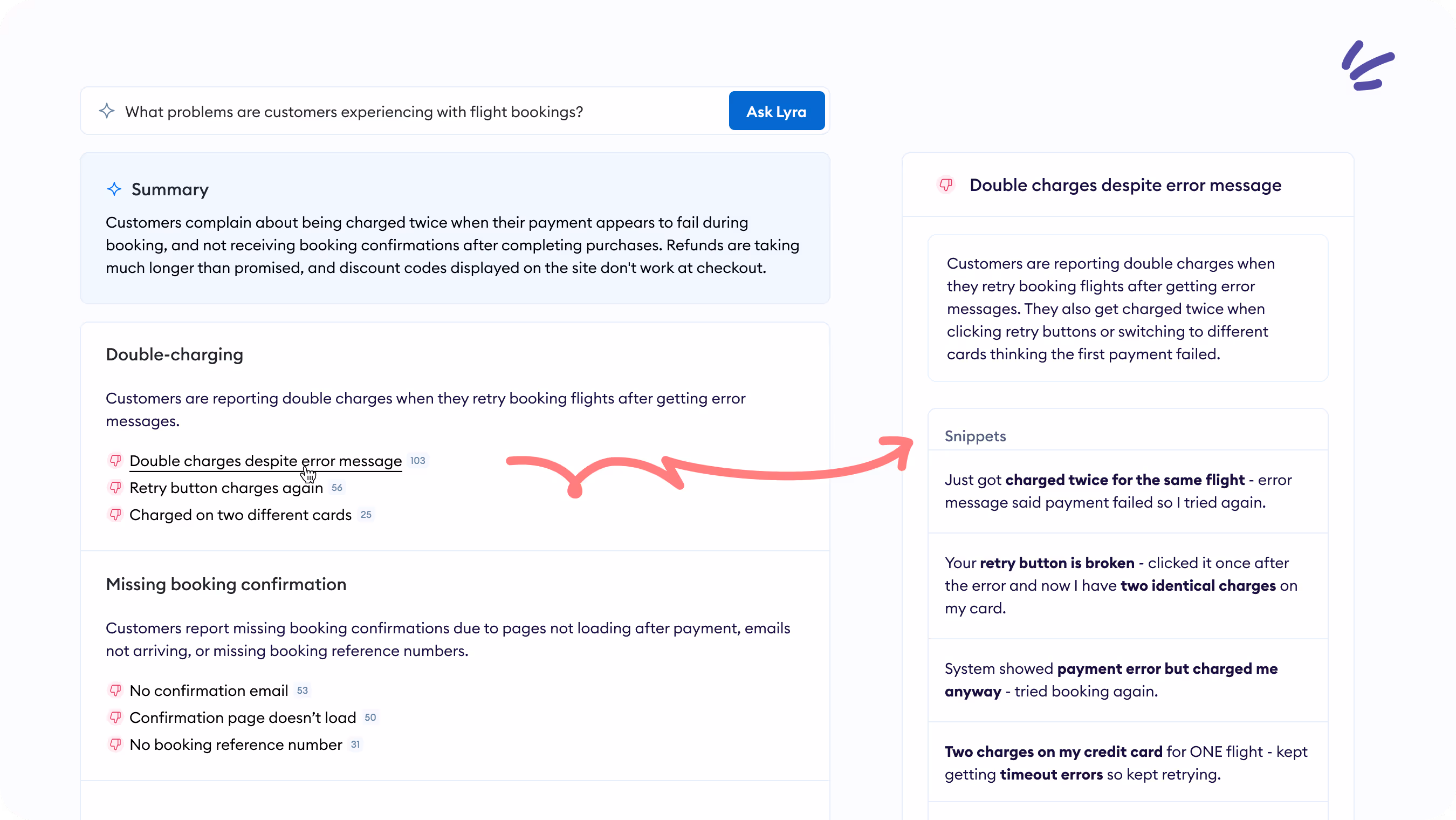Image resolution: width=1456 pixels, height=820 pixels.
Task: Click thumbs-down icon in the detail panel header
Action: pyautogui.click(x=946, y=185)
